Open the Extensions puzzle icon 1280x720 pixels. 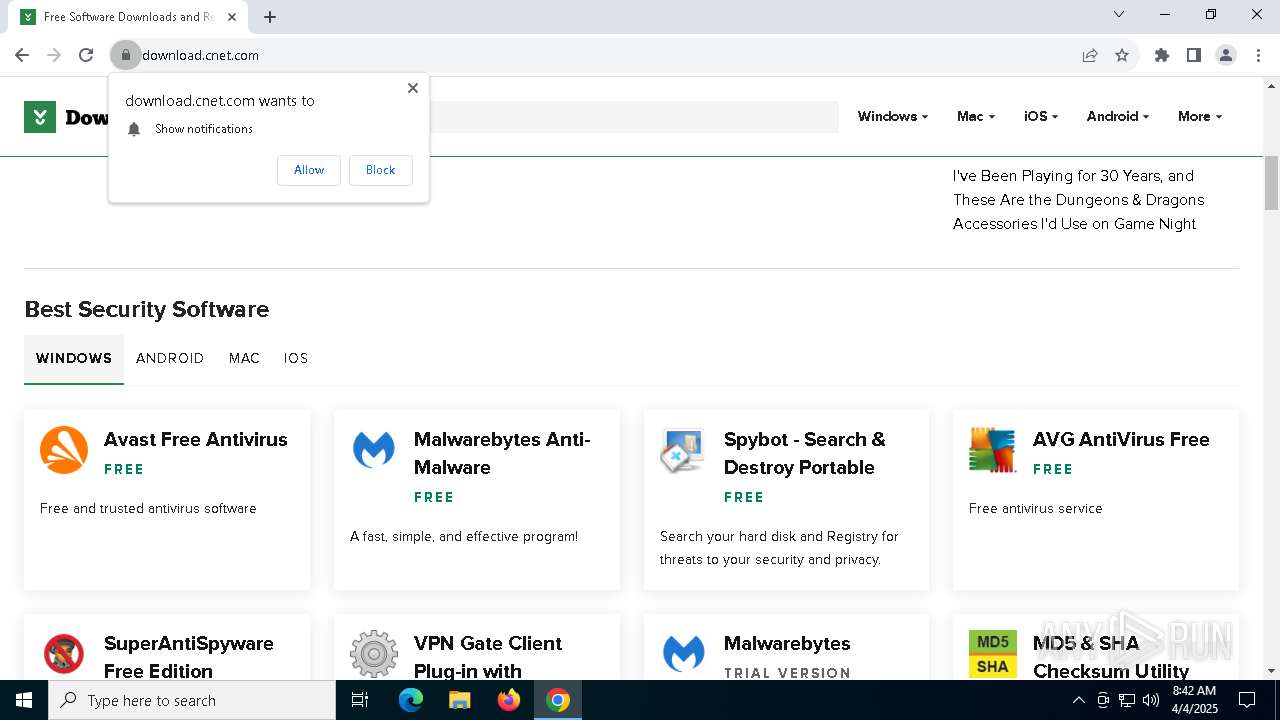1162,55
